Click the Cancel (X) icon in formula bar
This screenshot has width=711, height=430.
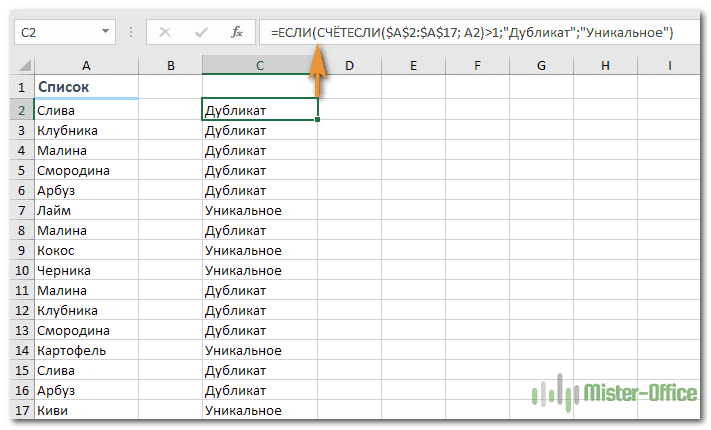click(x=165, y=32)
